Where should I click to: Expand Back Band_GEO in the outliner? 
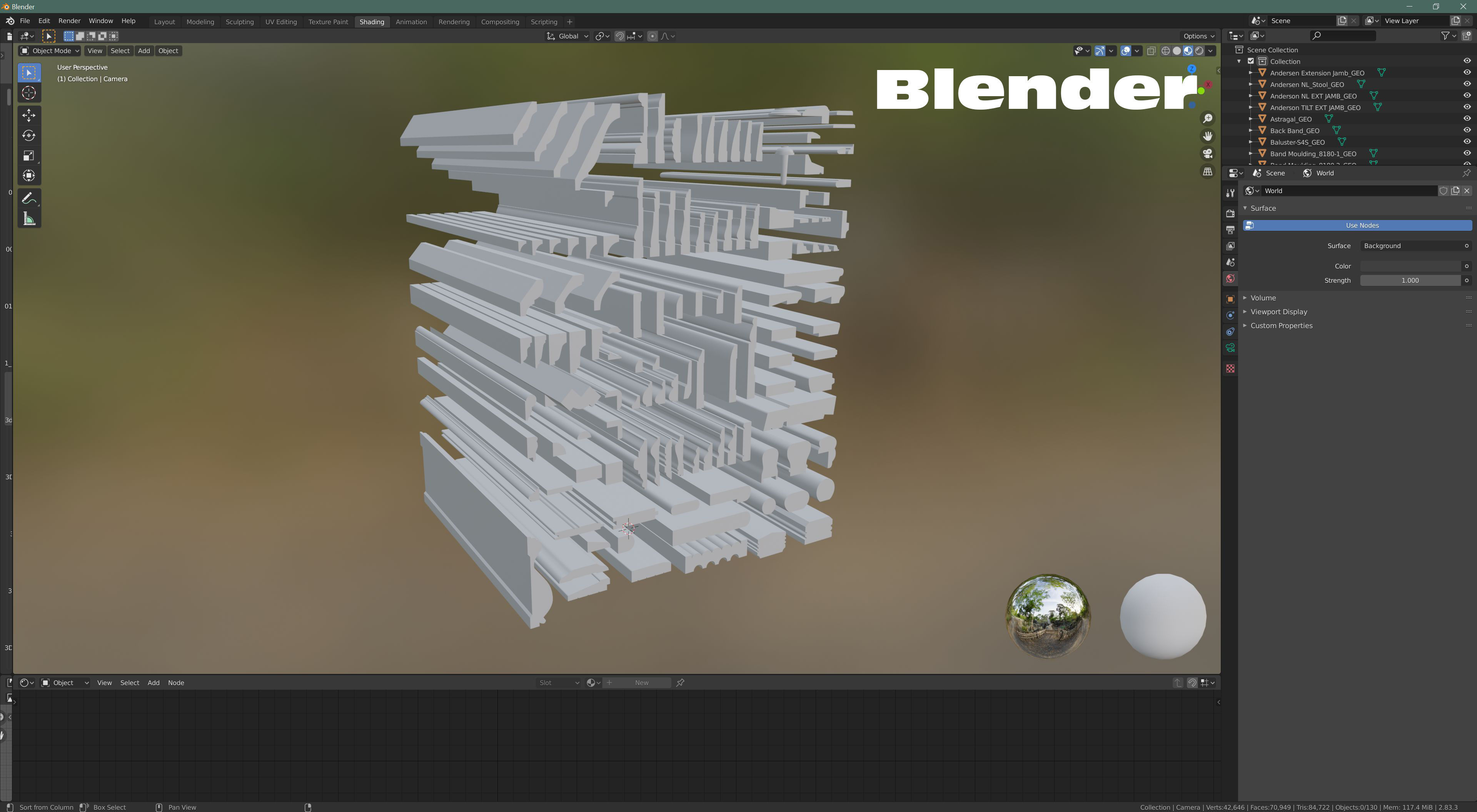click(1251, 130)
